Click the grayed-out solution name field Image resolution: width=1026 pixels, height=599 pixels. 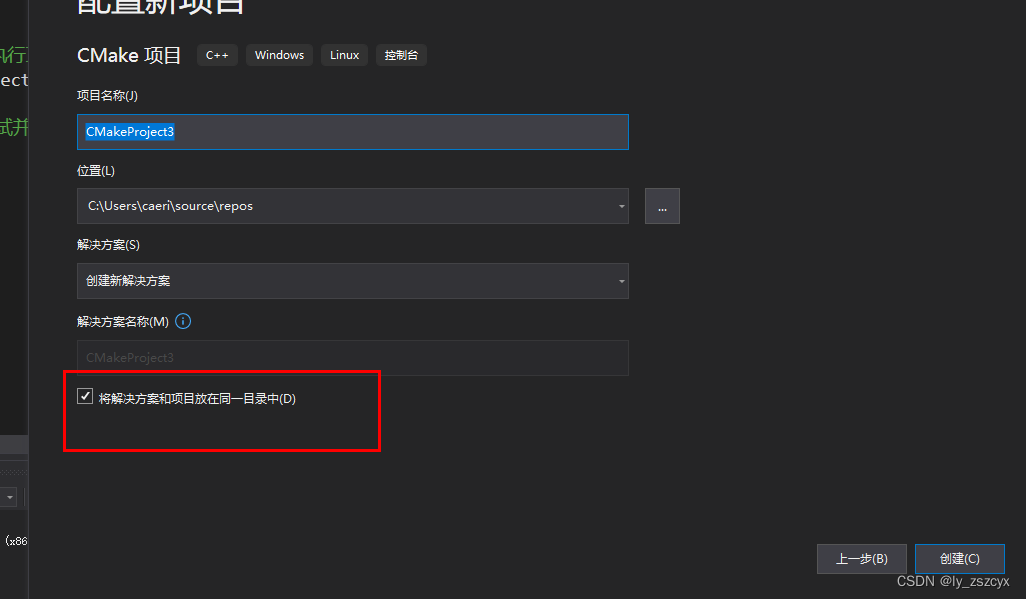(352, 358)
